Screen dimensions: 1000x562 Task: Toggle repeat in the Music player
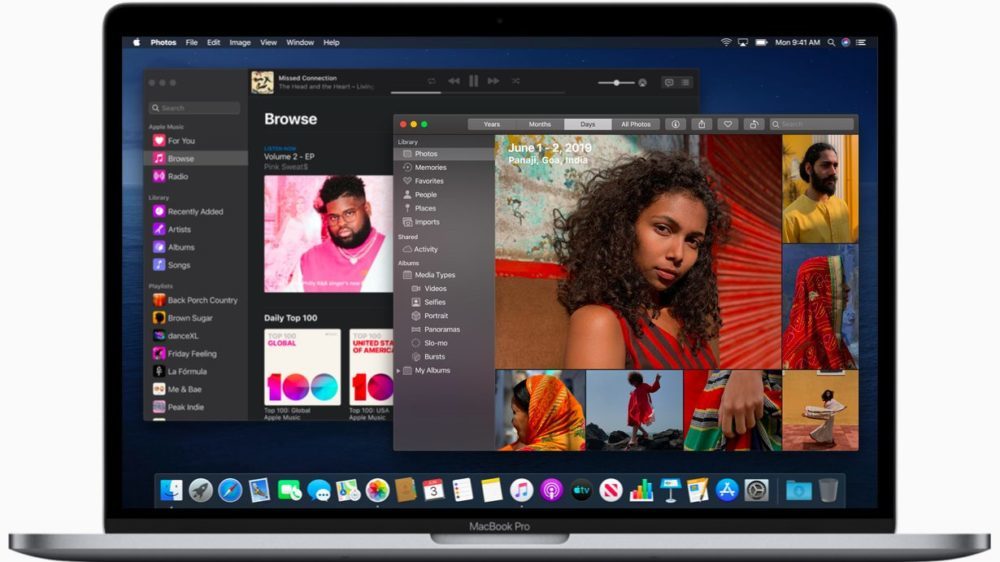pyautogui.click(x=431, y=81)
